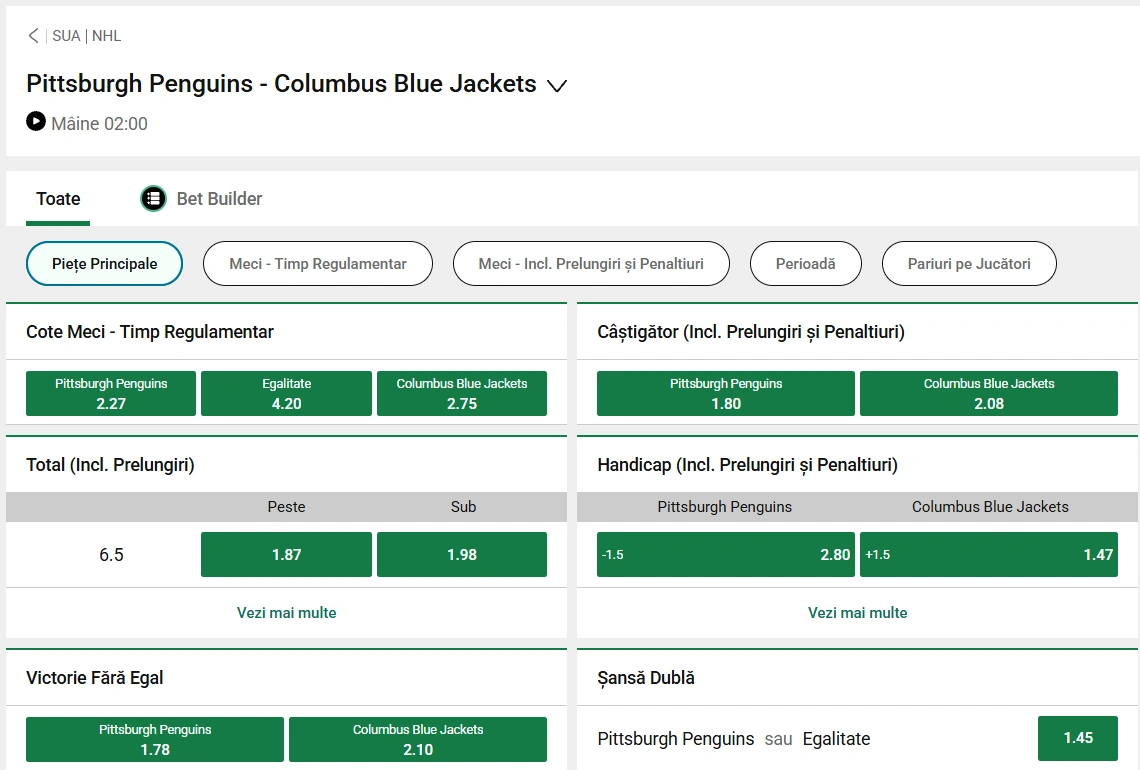Image resolution: width=1140 pixels, height=770 pixels.
Task: Click the live stream play icon
Action: click(36, 122)
